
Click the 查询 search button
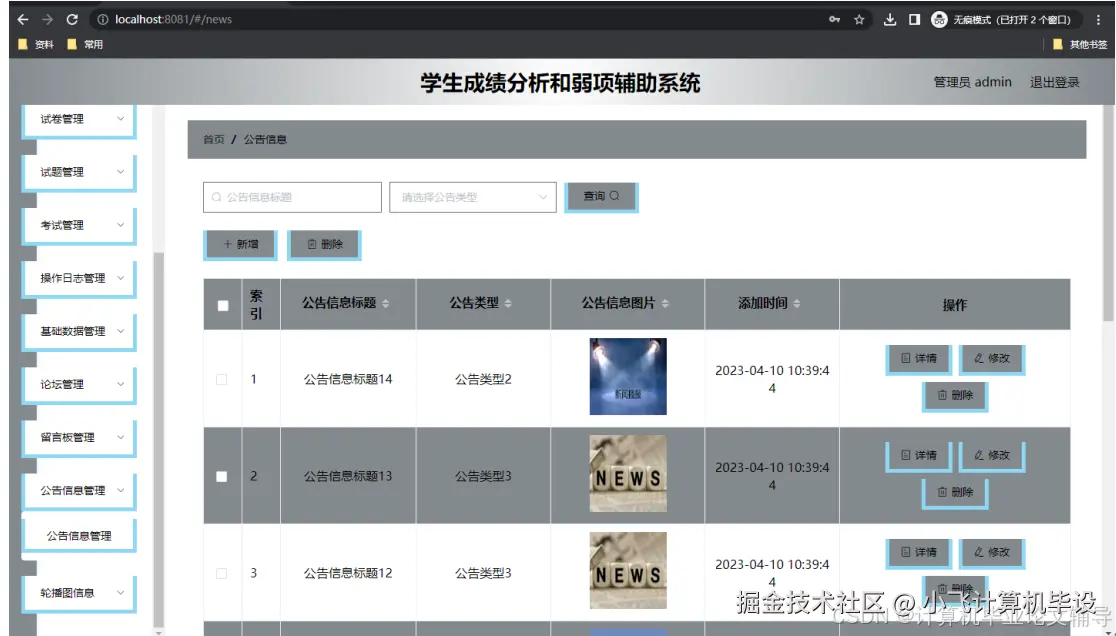pos(601,196)
